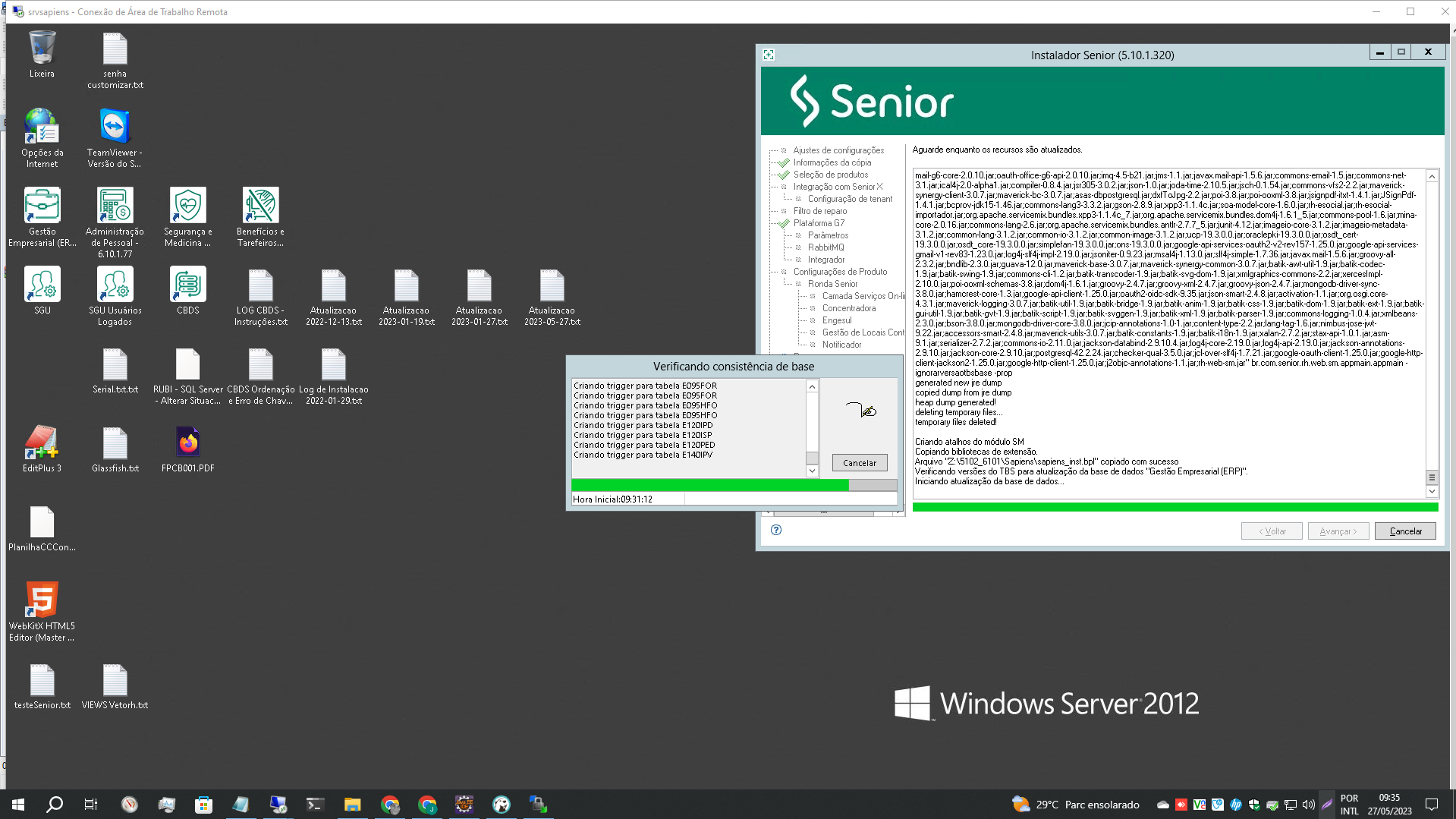Select the Atualizacao 2023-01-19.txt file
The width and height of the screenshot is (1456, 819).
(406, 295)
